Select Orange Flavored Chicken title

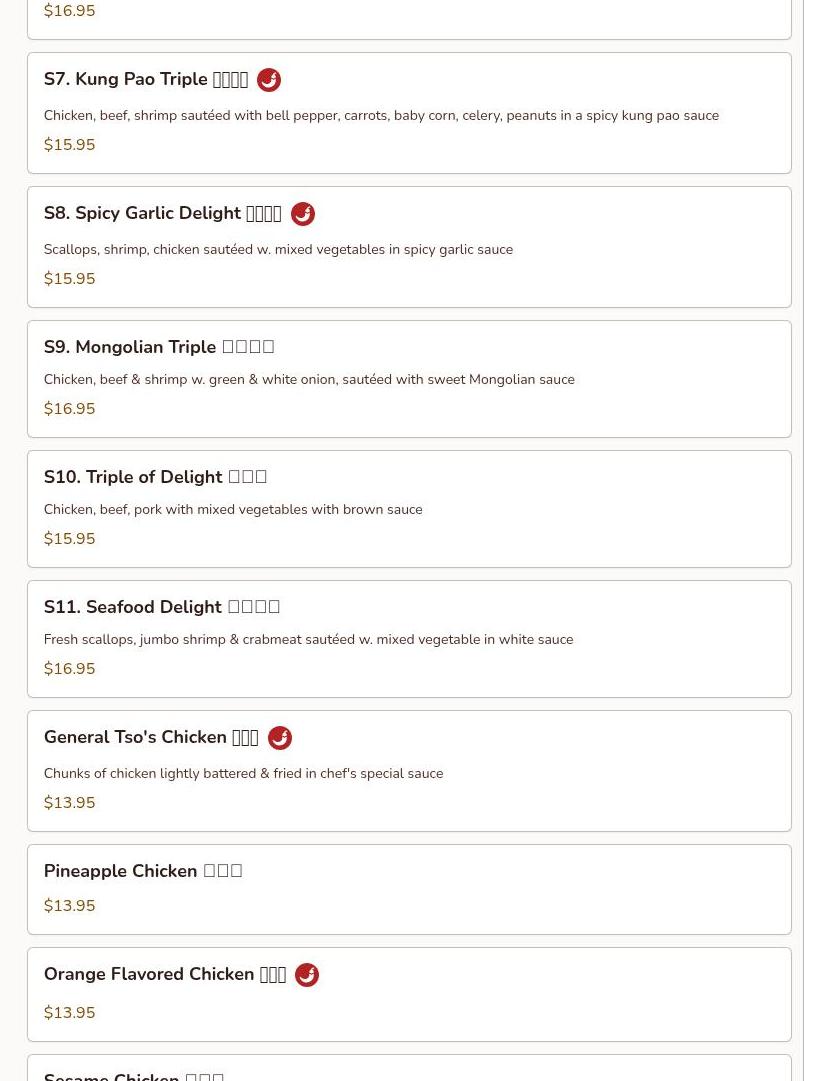(x=164, y=975)
